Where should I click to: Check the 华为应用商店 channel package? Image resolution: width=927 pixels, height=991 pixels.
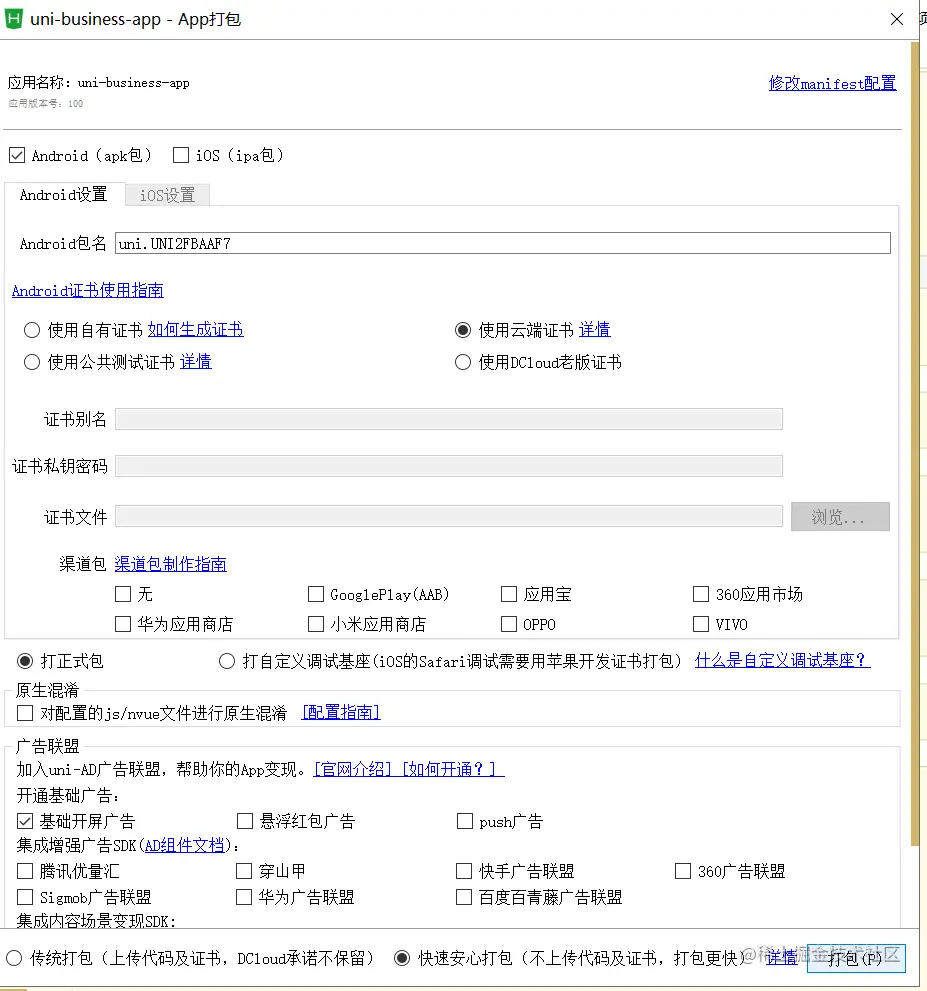(124, 624)
